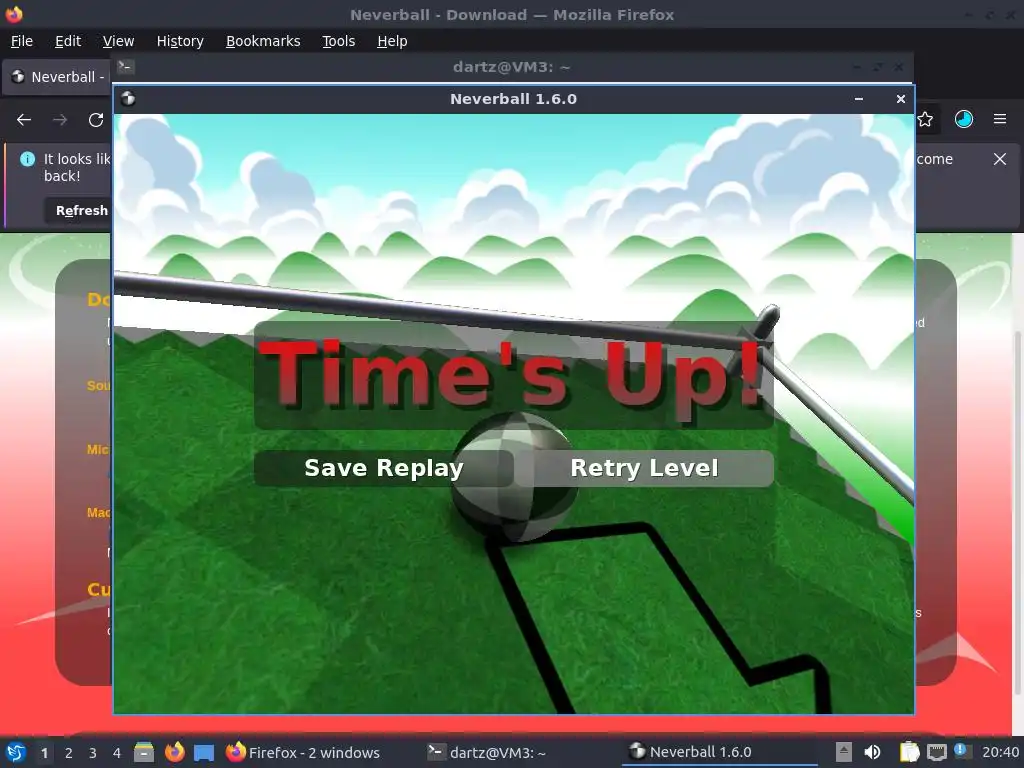Screen dimensions: 1024x768
Task: Switch to workspace 3
Action: tap(93, 753)
